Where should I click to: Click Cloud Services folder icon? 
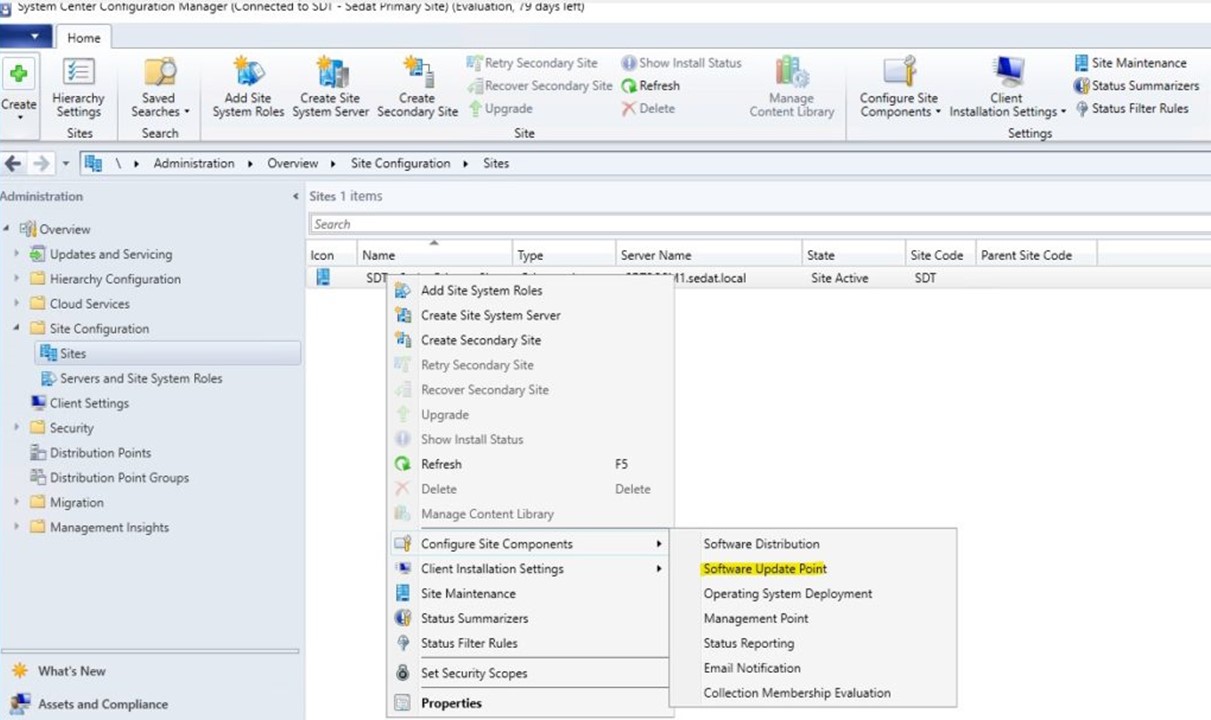(x=38, y=304)
